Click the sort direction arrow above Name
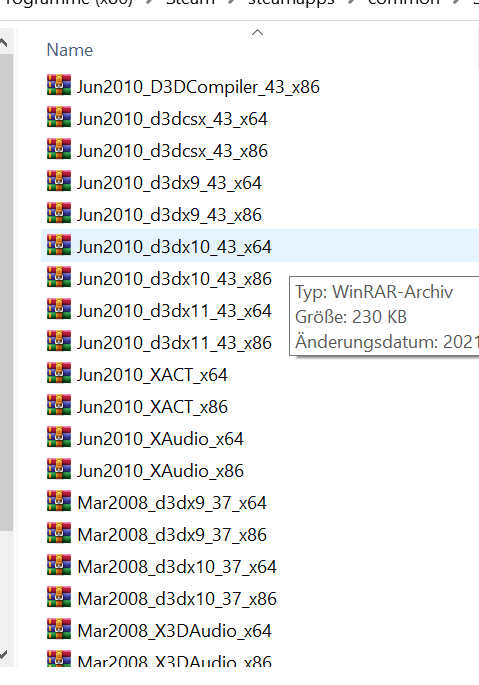This screenshot has width=479, height=685. tap(257, 32)
